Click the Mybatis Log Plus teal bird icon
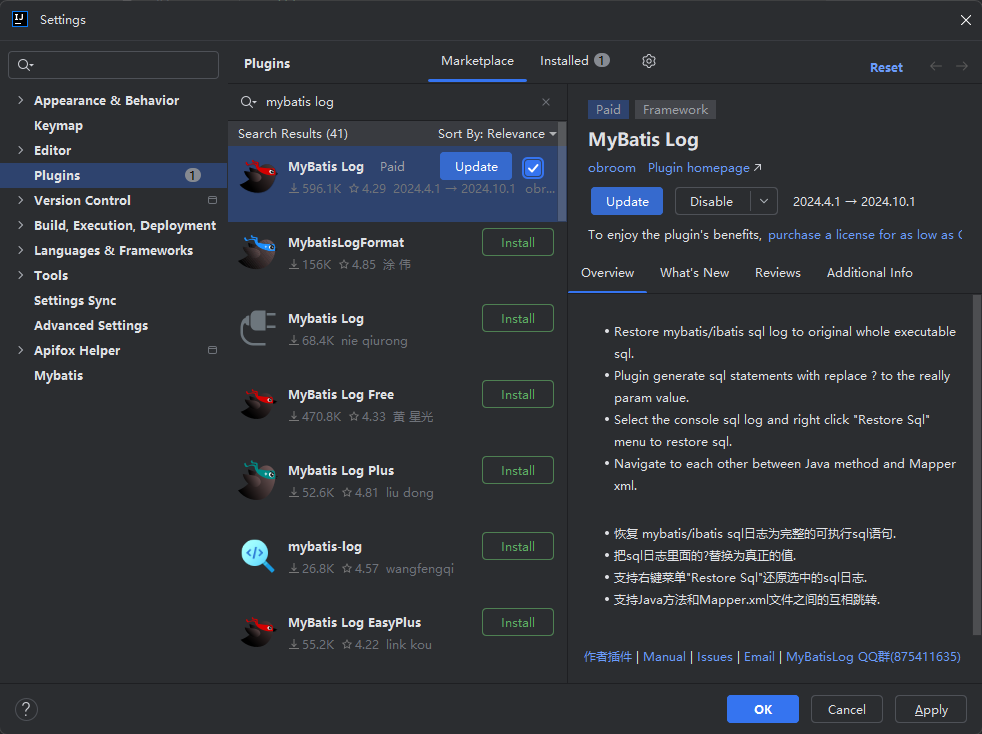The image size is (982, 734). click(x=258, y=481)
